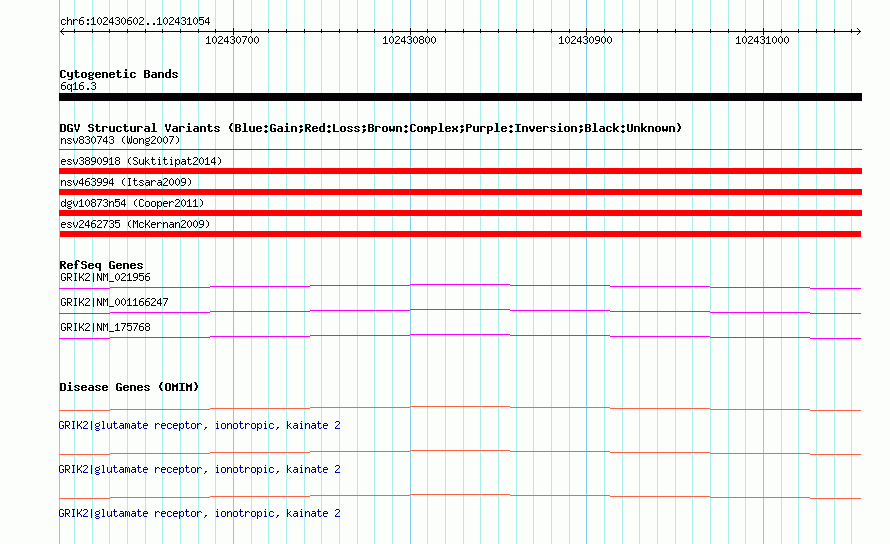The height and width of the screenshot is (544, 890).
Task: Click the thin red nsv830743 variant line
Action: coord(460,149)
